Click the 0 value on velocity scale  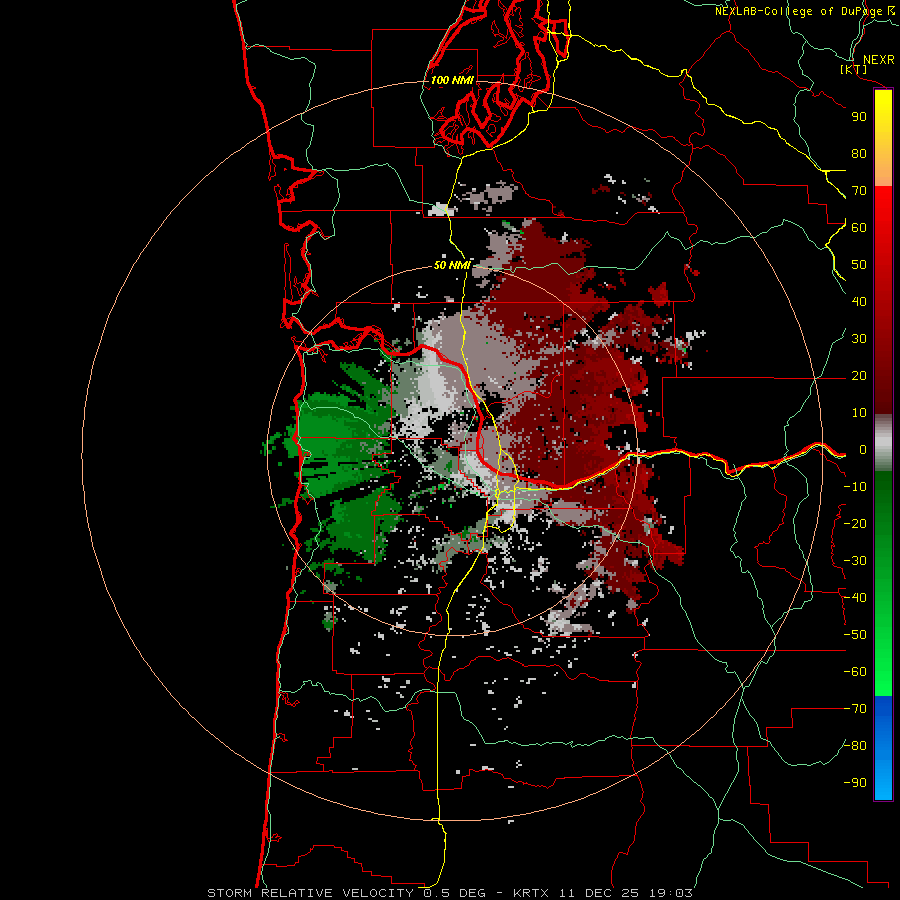point(863,450)
